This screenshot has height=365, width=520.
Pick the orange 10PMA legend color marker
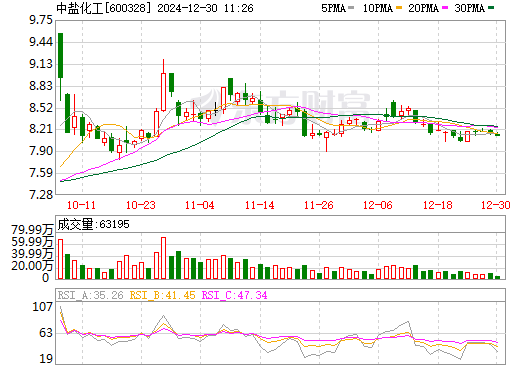point(399,8)
